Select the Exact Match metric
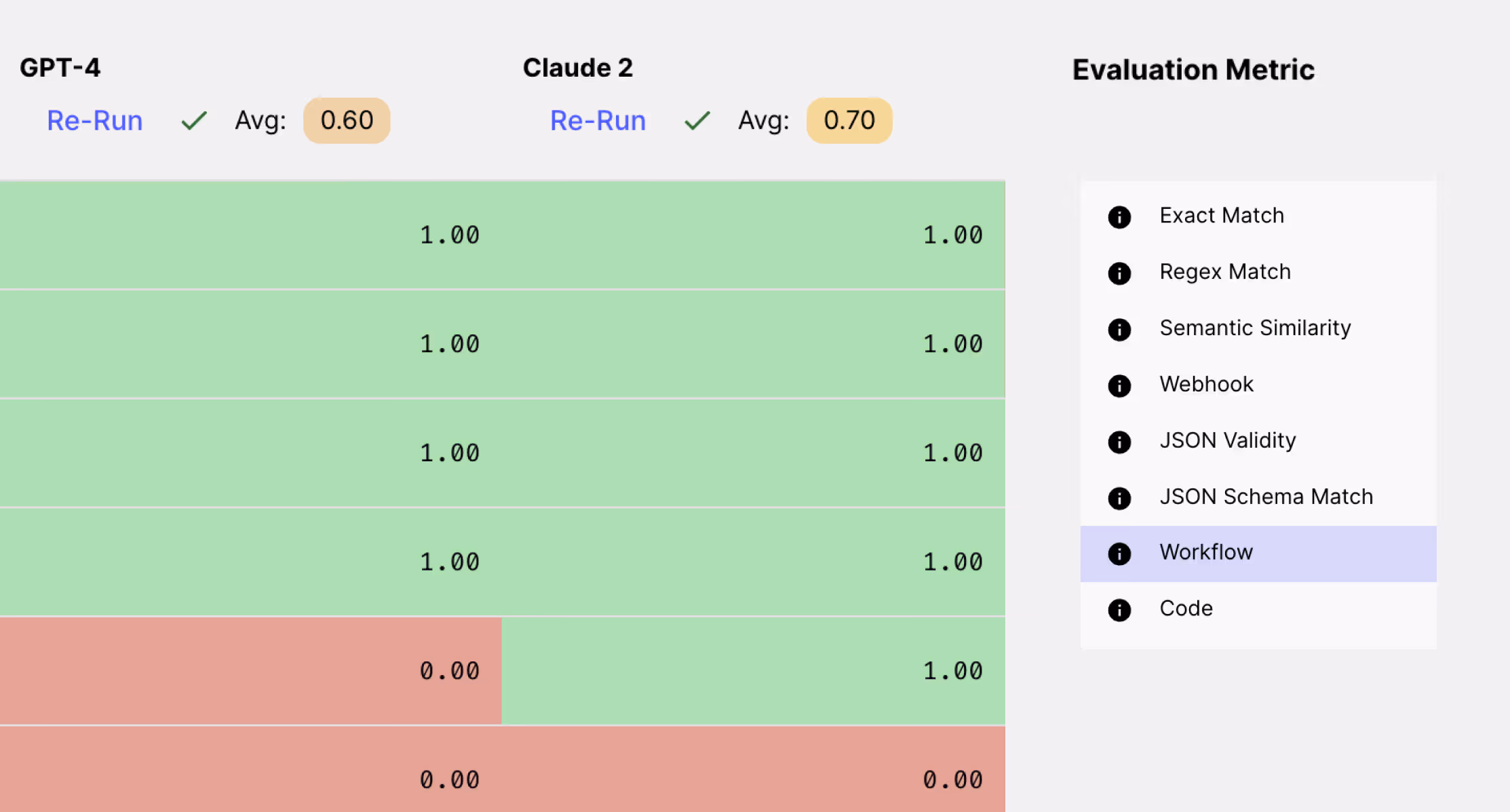 click(x=1258, y=216)
